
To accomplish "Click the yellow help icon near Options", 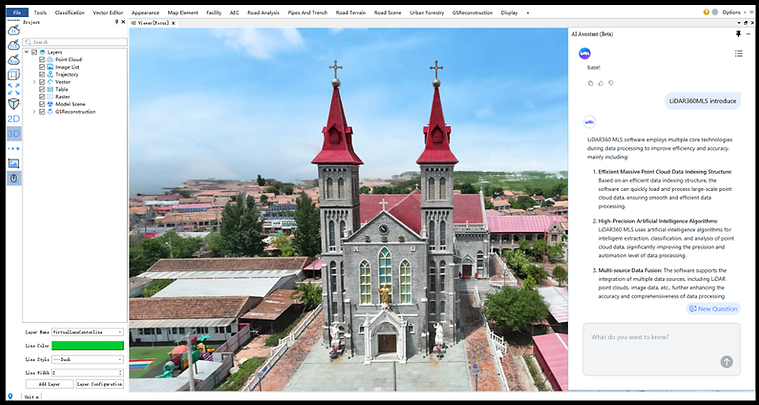I will (x=706, y=12).
